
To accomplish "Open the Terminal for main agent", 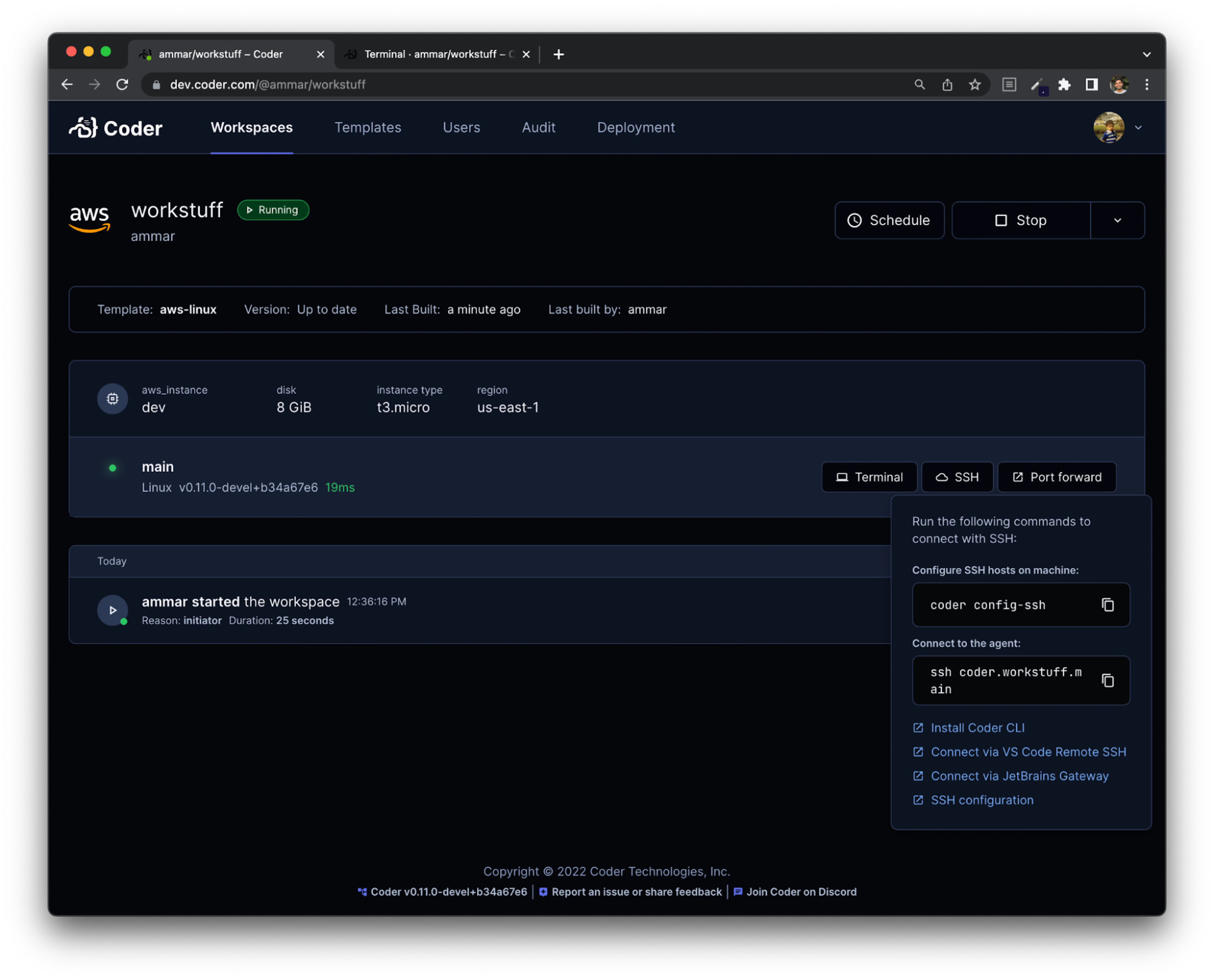I will point(869,477).
